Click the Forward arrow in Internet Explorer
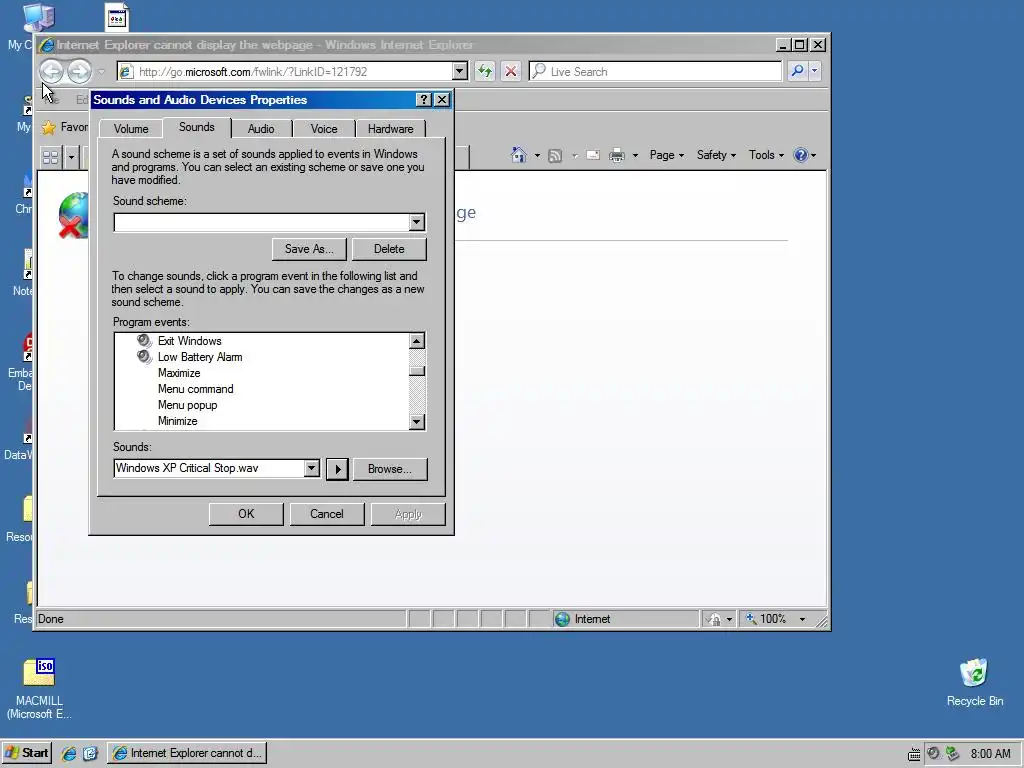 [80, 71]
